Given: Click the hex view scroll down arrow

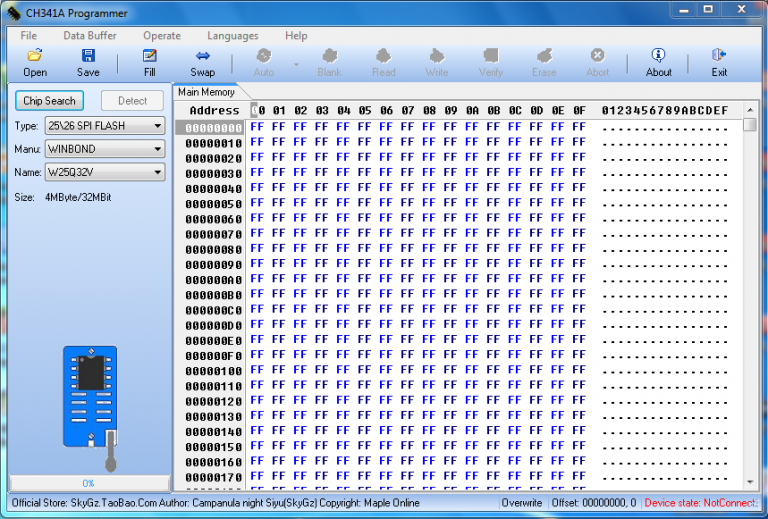Looking at the screenshot, I should click(x=749, y=482).
